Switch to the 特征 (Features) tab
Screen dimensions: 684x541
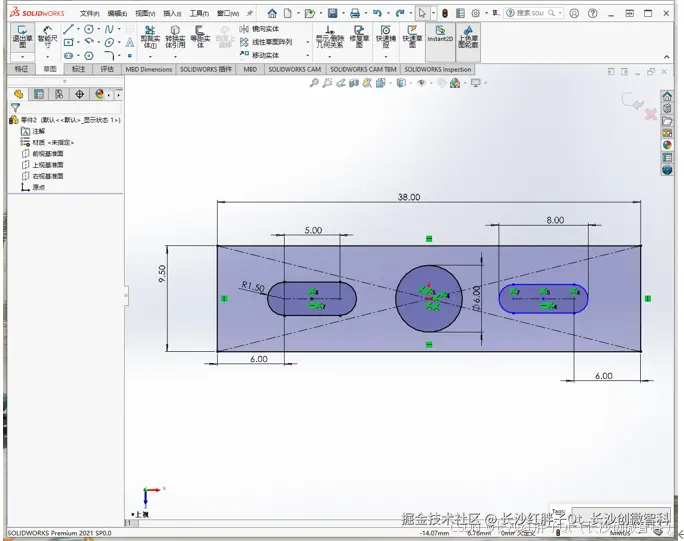click(21, 69)
